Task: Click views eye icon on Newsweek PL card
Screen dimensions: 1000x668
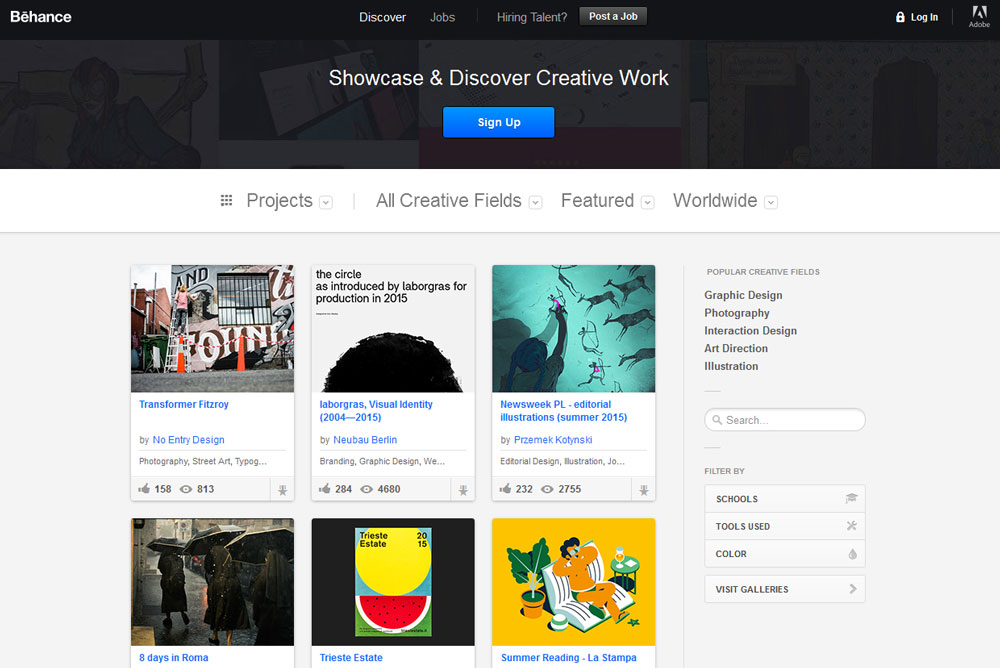Action: tap(547, 489)
